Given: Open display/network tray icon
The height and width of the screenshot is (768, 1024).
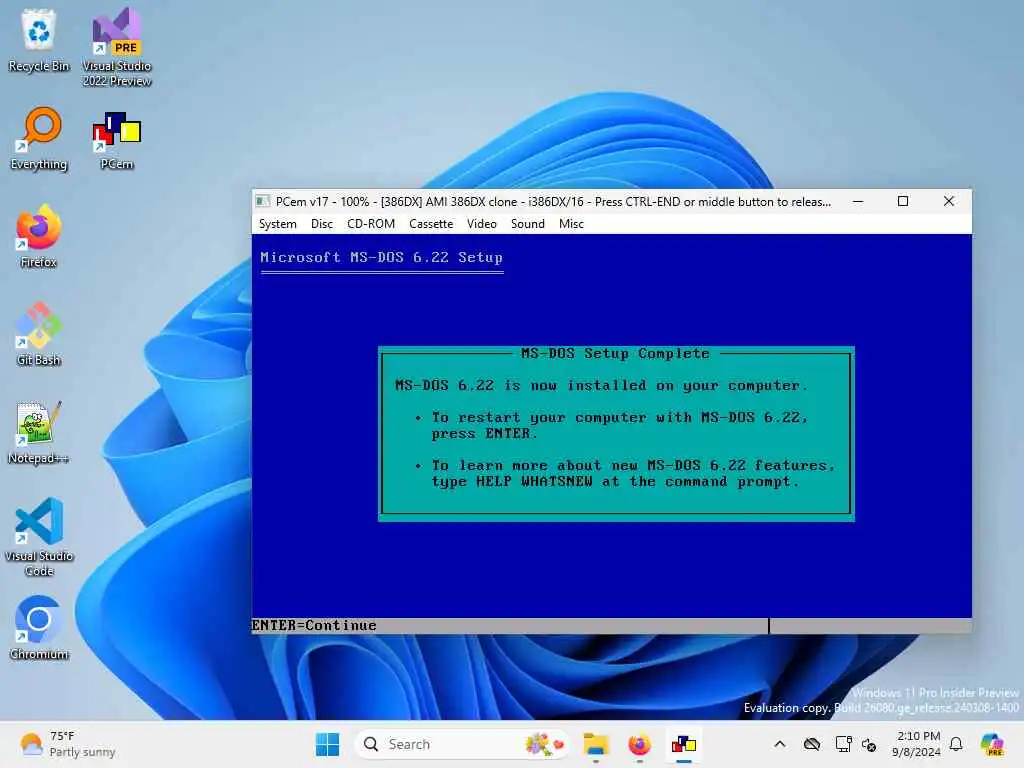Looking at the screenshot, I should coord(843,744).
